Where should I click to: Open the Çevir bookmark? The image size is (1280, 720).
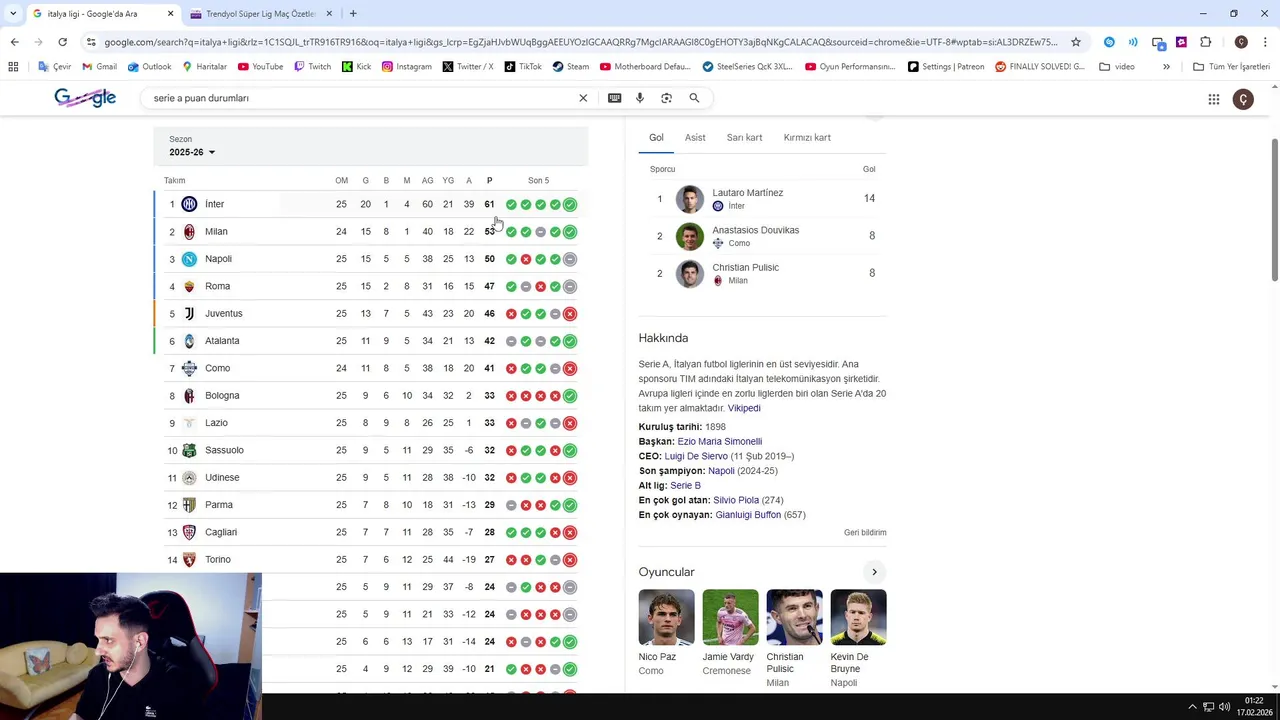[54, 67]
